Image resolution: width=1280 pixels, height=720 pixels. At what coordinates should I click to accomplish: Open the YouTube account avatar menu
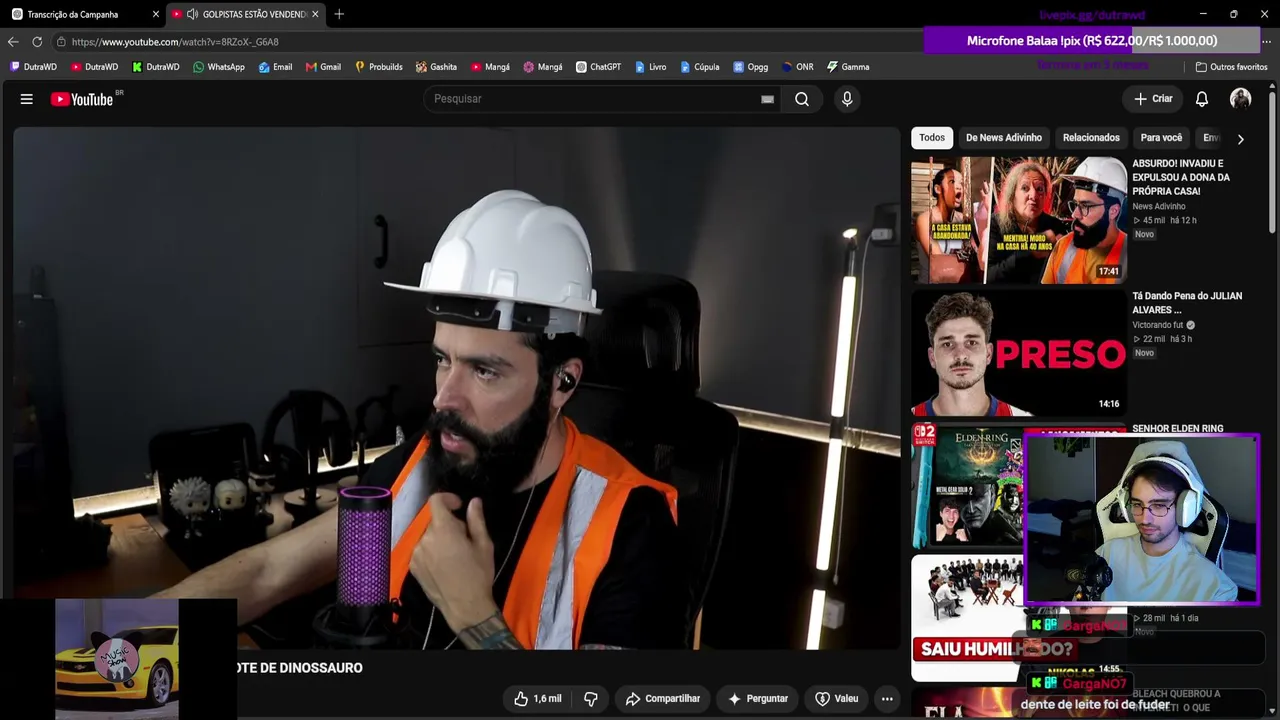(x=1240, y=99)
